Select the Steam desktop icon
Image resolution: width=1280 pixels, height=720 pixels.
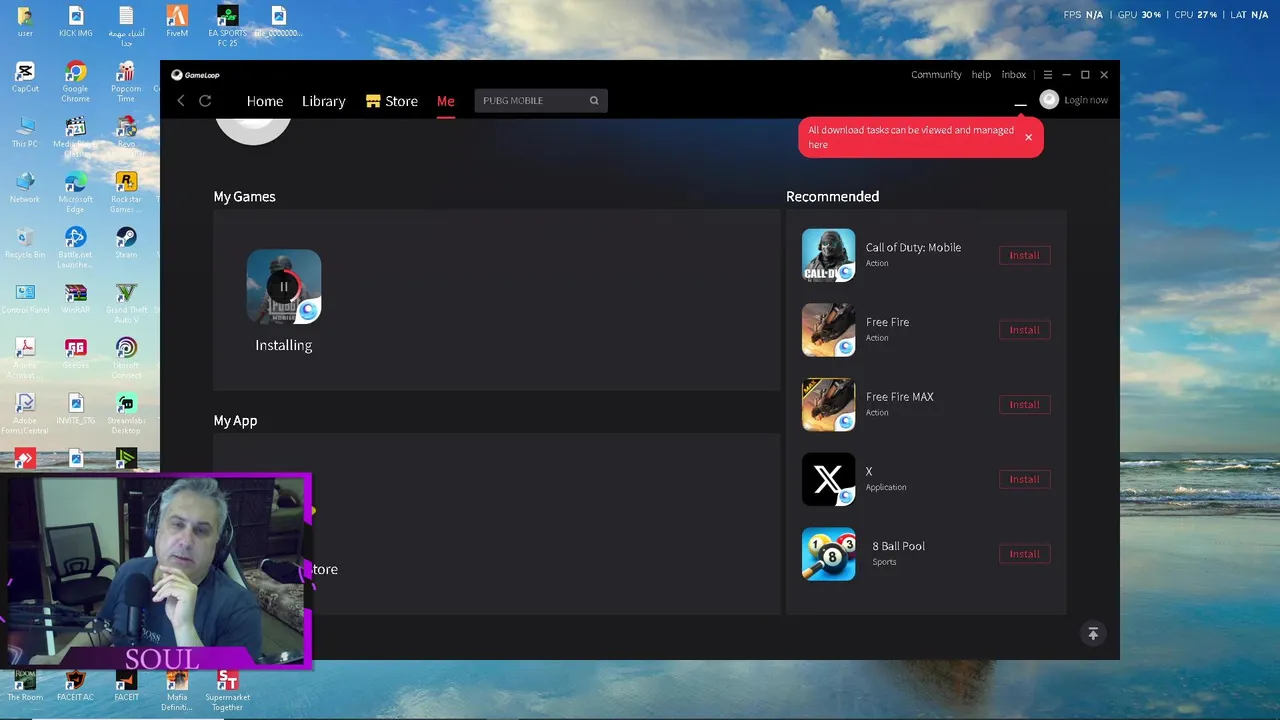125,243
